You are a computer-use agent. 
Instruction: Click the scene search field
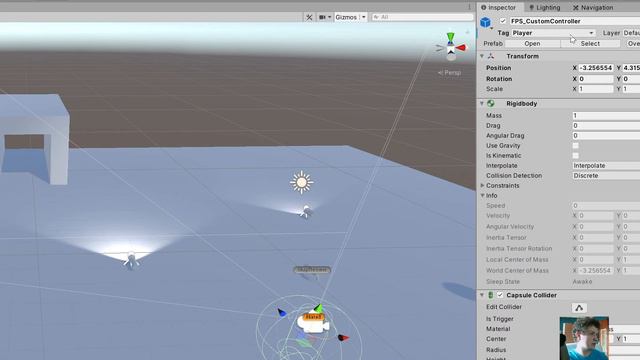point(422,17)
